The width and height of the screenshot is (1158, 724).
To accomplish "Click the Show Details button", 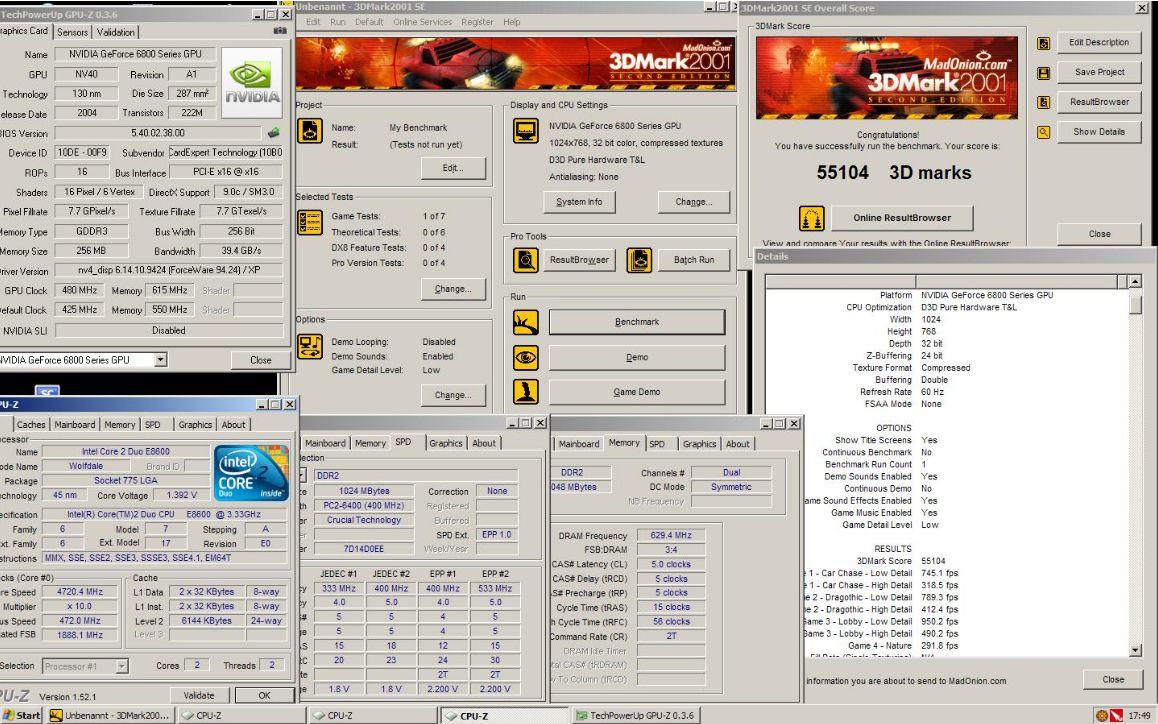I will pyautogui.click(x=1099, y=132).
